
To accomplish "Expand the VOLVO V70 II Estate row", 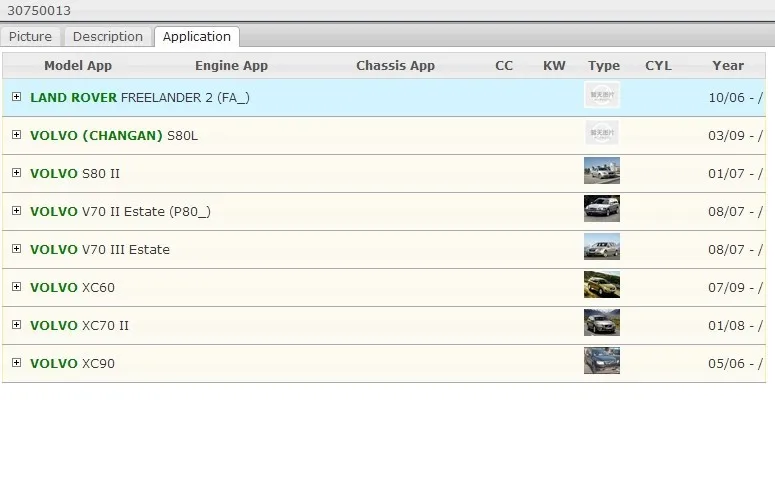I will (16, 211).
